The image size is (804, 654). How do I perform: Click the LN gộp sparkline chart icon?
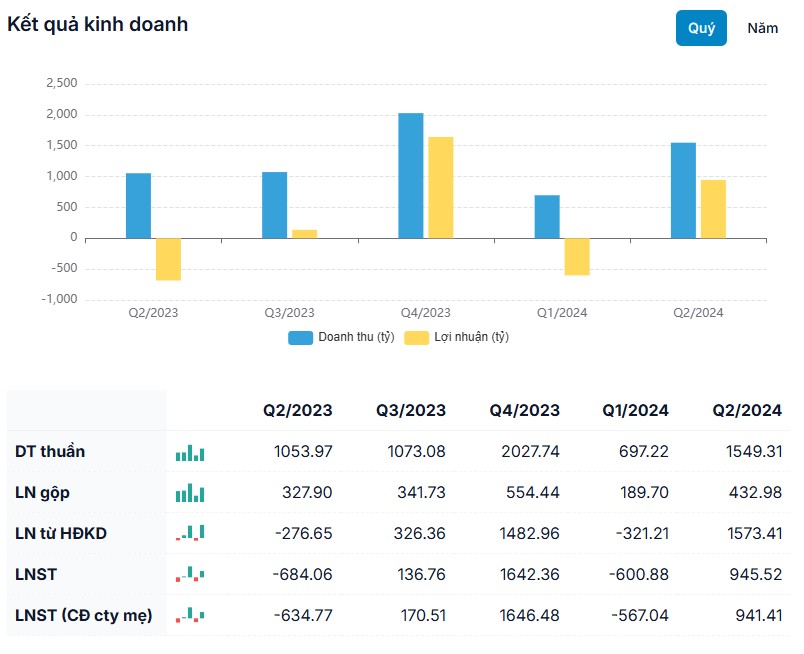tap(190, 493)
